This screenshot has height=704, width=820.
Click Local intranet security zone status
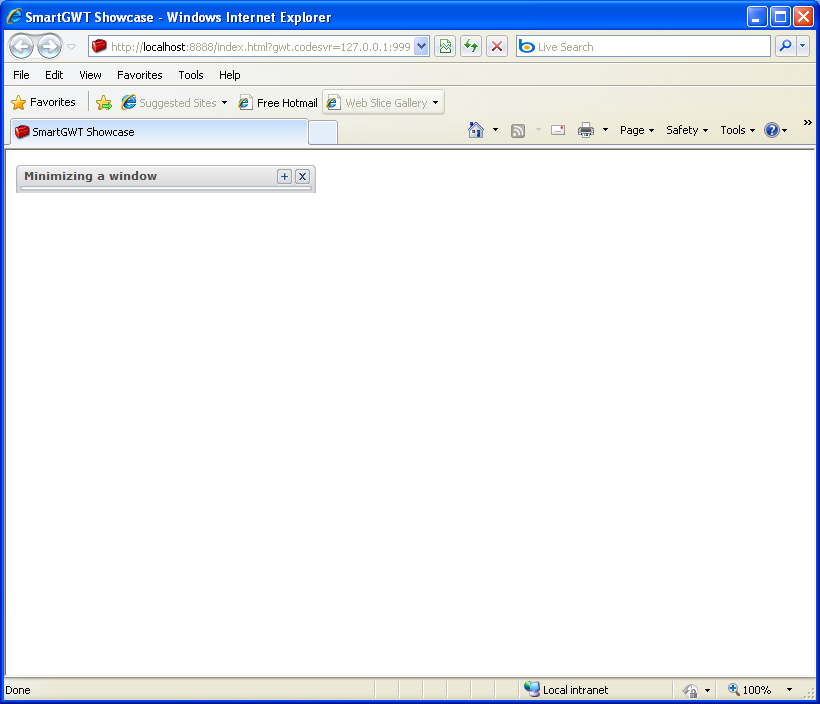566,690
